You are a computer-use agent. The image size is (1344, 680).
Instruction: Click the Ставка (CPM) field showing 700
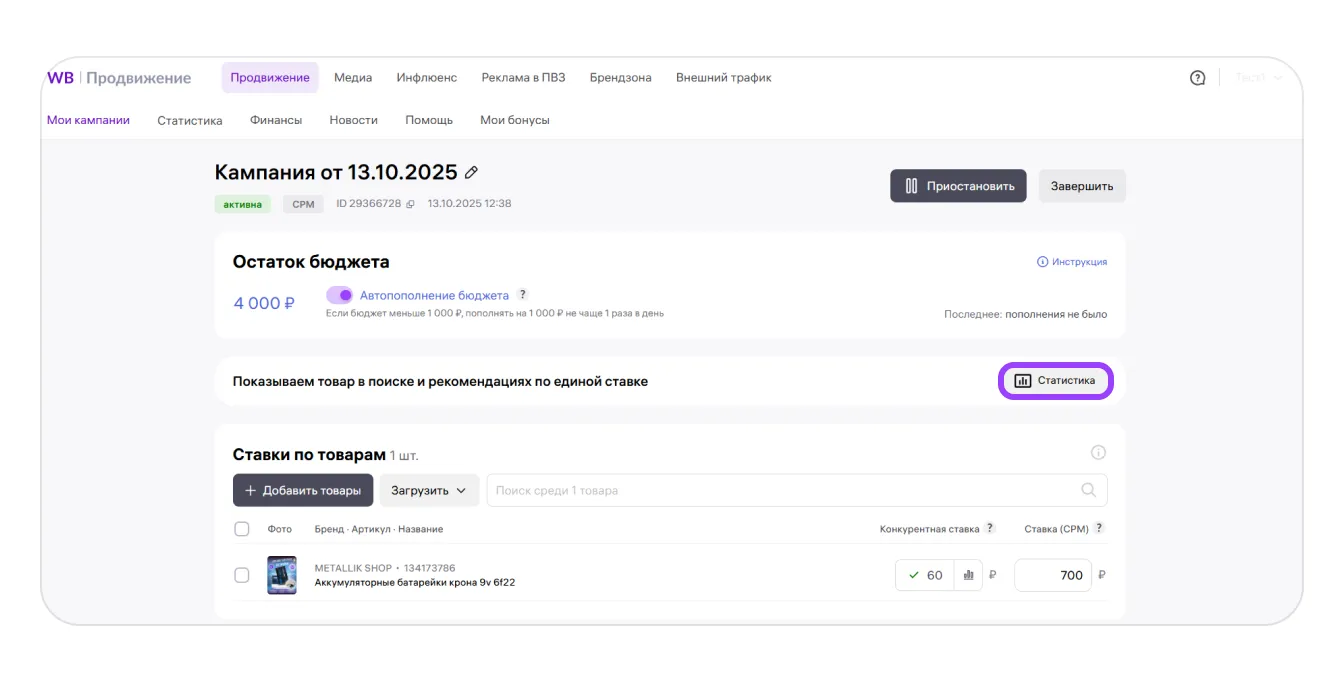click(1052, 575)
